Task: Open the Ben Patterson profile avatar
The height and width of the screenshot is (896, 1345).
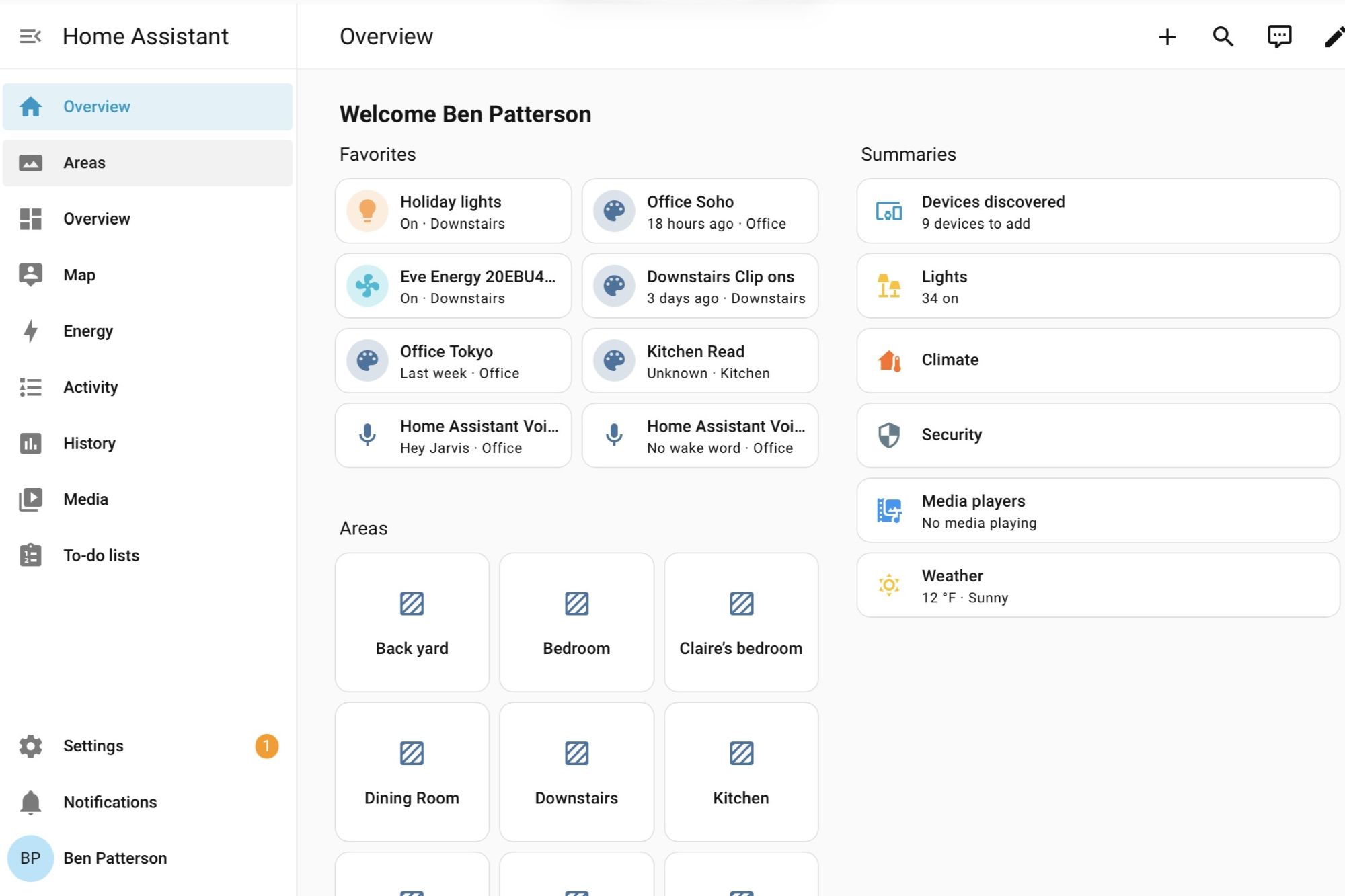Action: [x=30, y=858]
